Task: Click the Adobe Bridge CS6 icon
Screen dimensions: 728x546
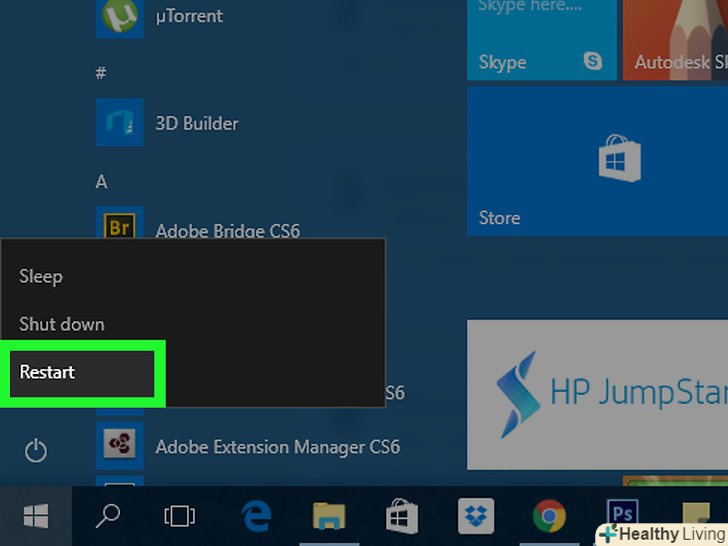Action: point(120,223)
